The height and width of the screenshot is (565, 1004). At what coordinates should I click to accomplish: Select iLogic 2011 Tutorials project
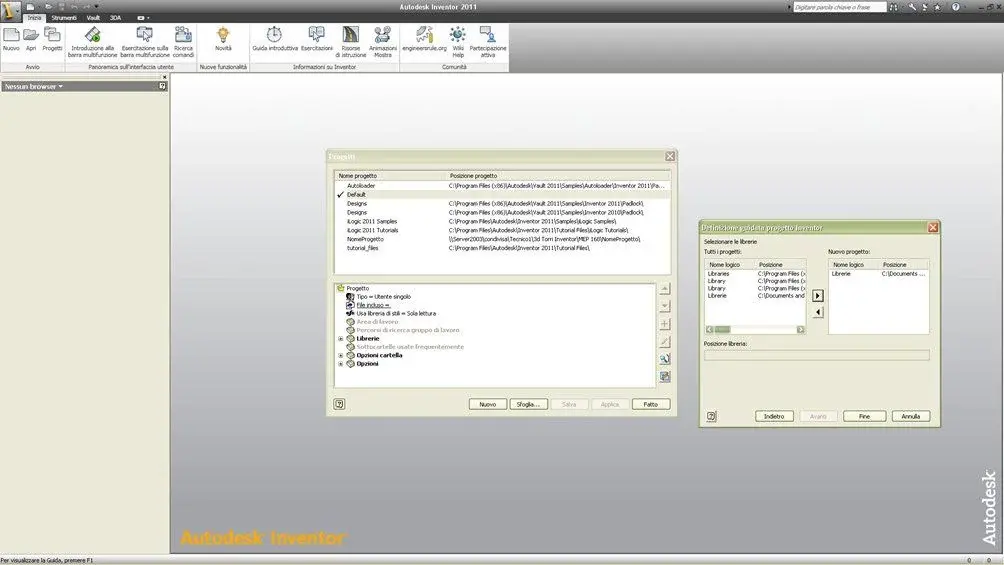(x=503, y=231)
